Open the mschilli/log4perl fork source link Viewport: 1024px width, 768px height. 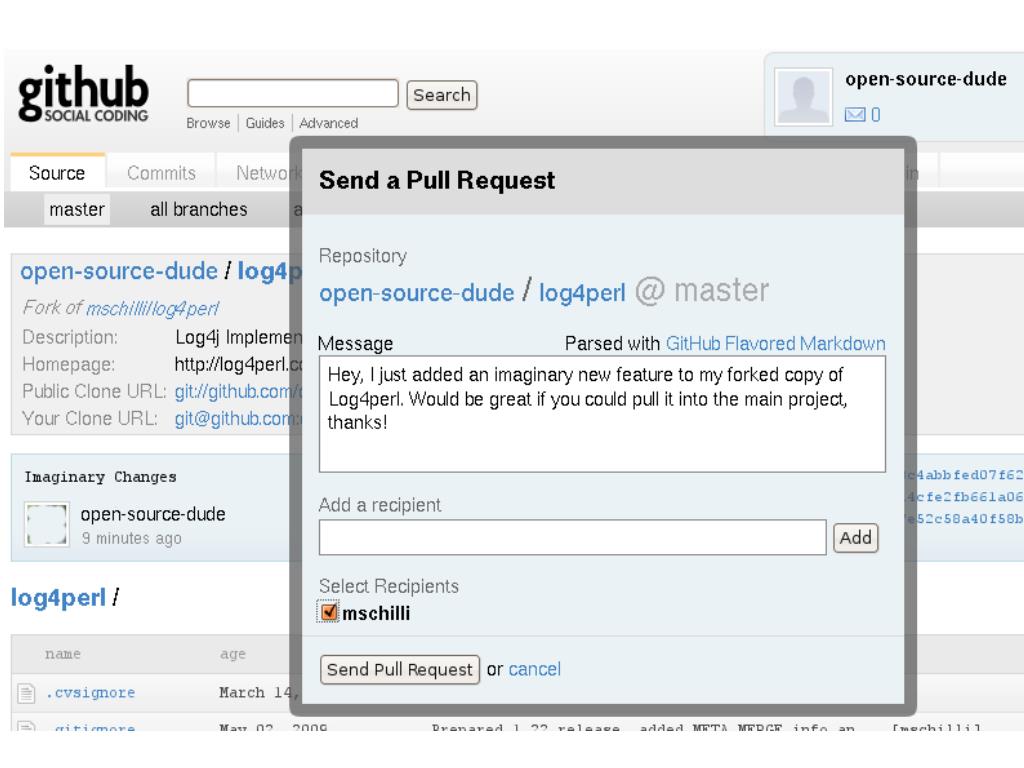152,308
